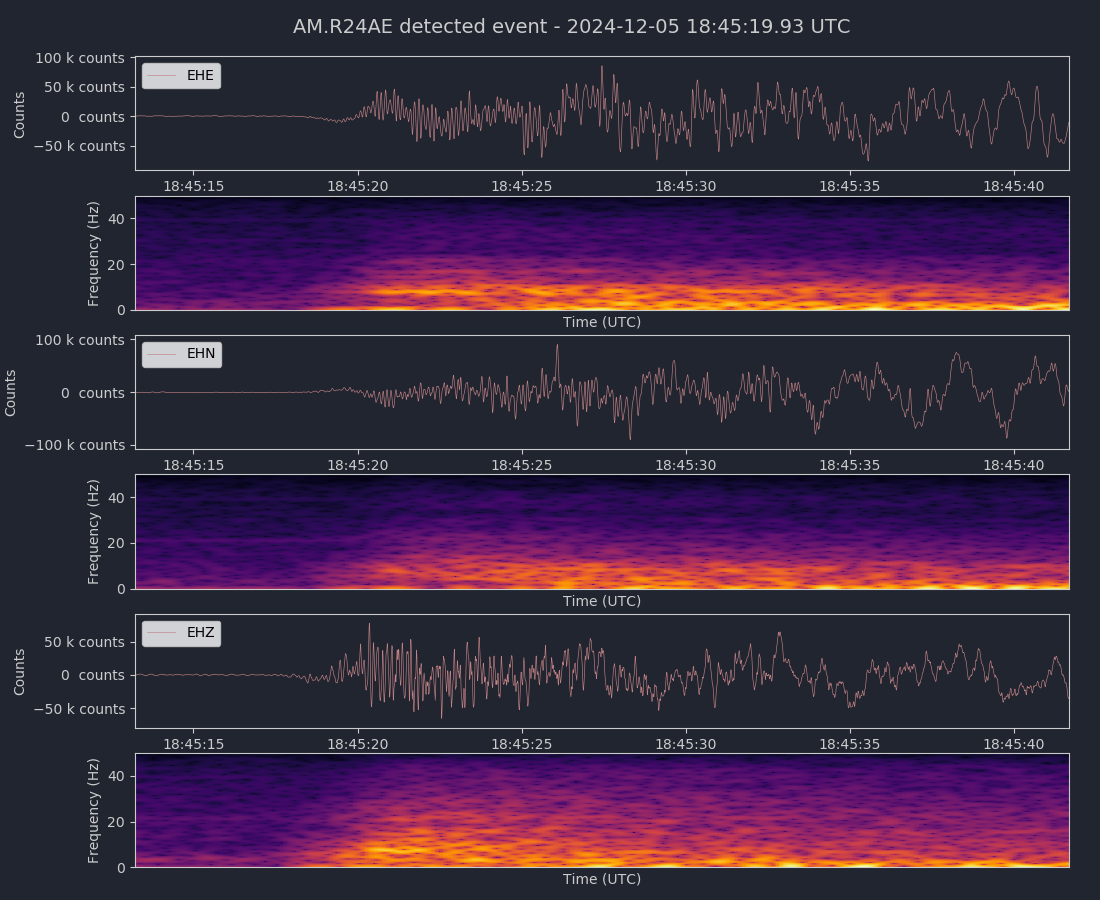Image resolution: width=1100 pixels, height=900 pixels.
Task: Select the EHE legend box
Action: pyautogui.click(x=181, y=76)
